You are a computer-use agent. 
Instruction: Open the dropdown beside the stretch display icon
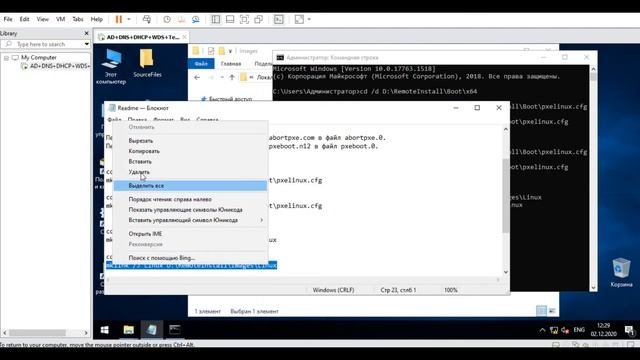tap(309, 19)
